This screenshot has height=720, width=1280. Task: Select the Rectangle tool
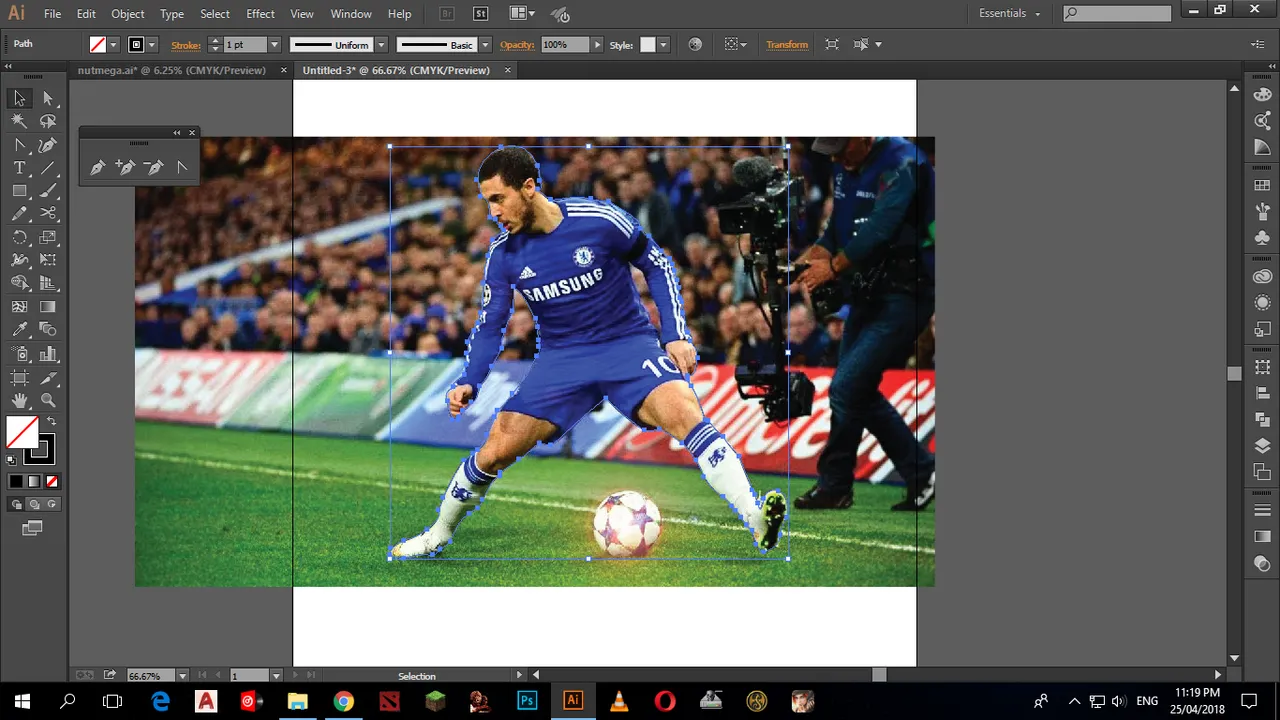pyautogui.click(x=19, y=191)
